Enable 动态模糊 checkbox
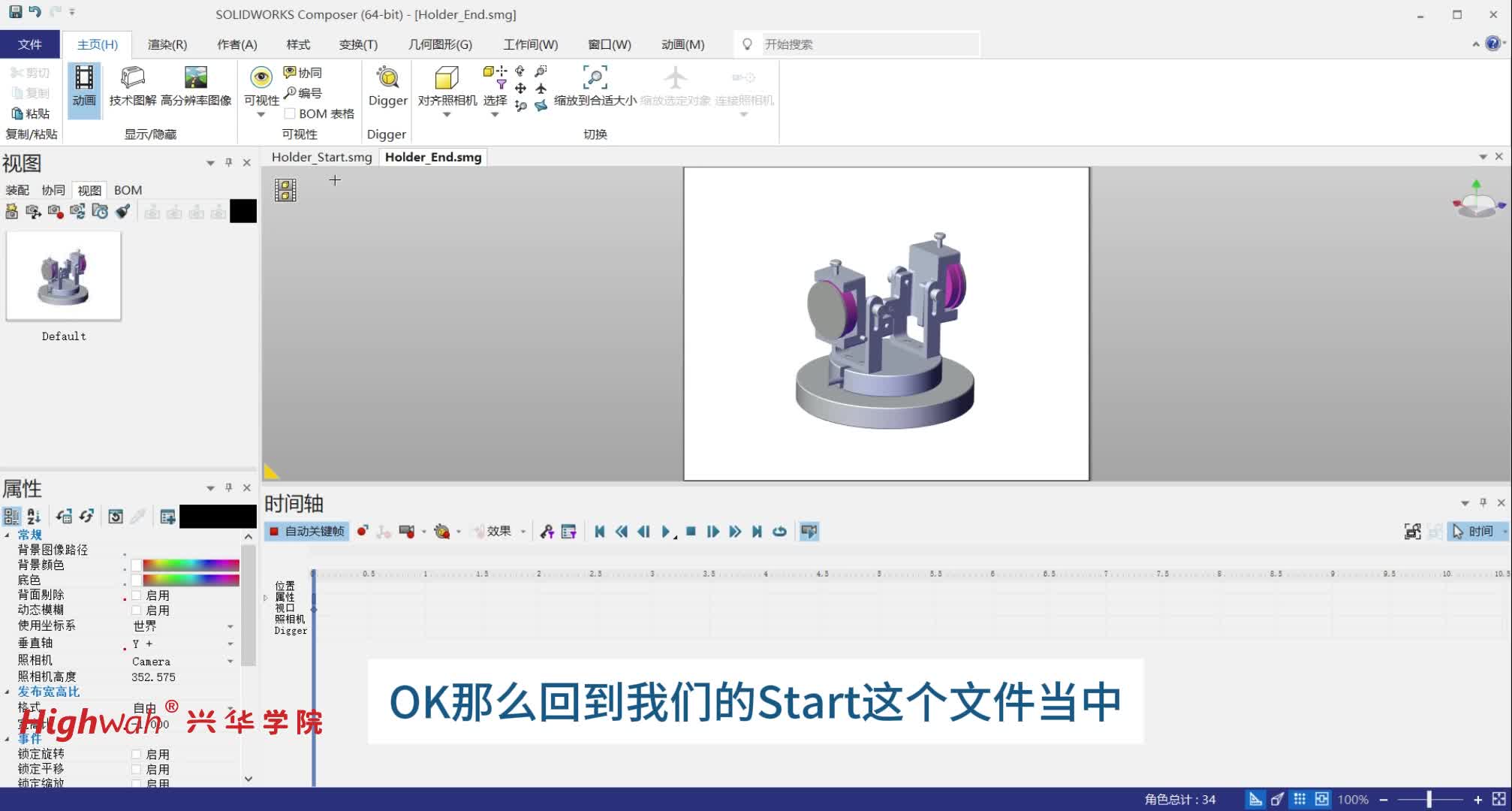 [137, 611]
